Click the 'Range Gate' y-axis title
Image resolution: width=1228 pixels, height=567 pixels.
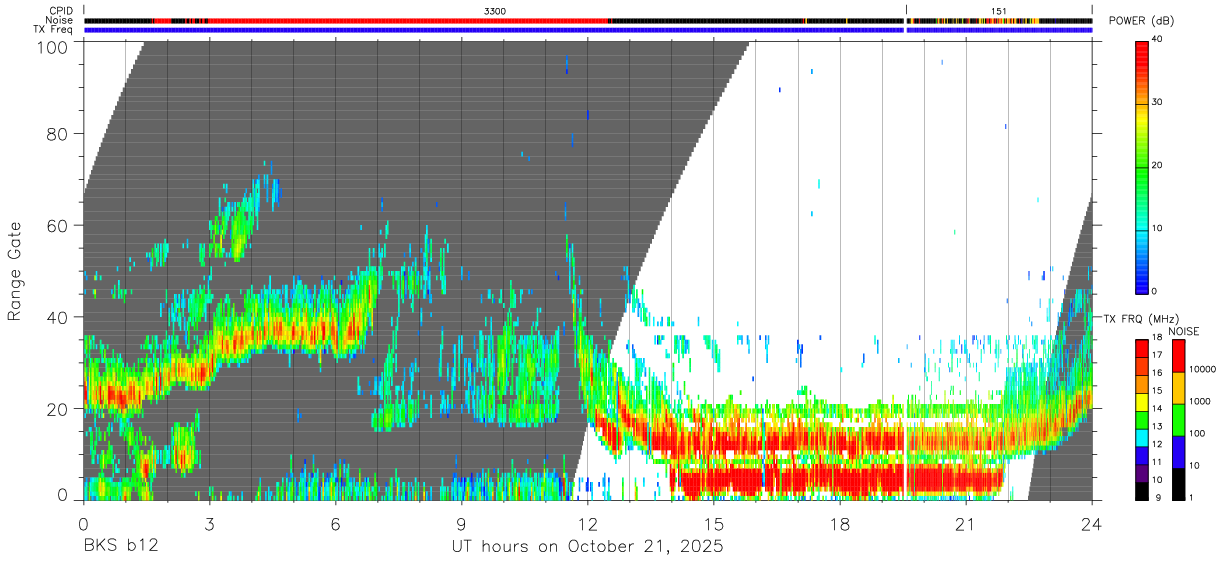[15, 271]
